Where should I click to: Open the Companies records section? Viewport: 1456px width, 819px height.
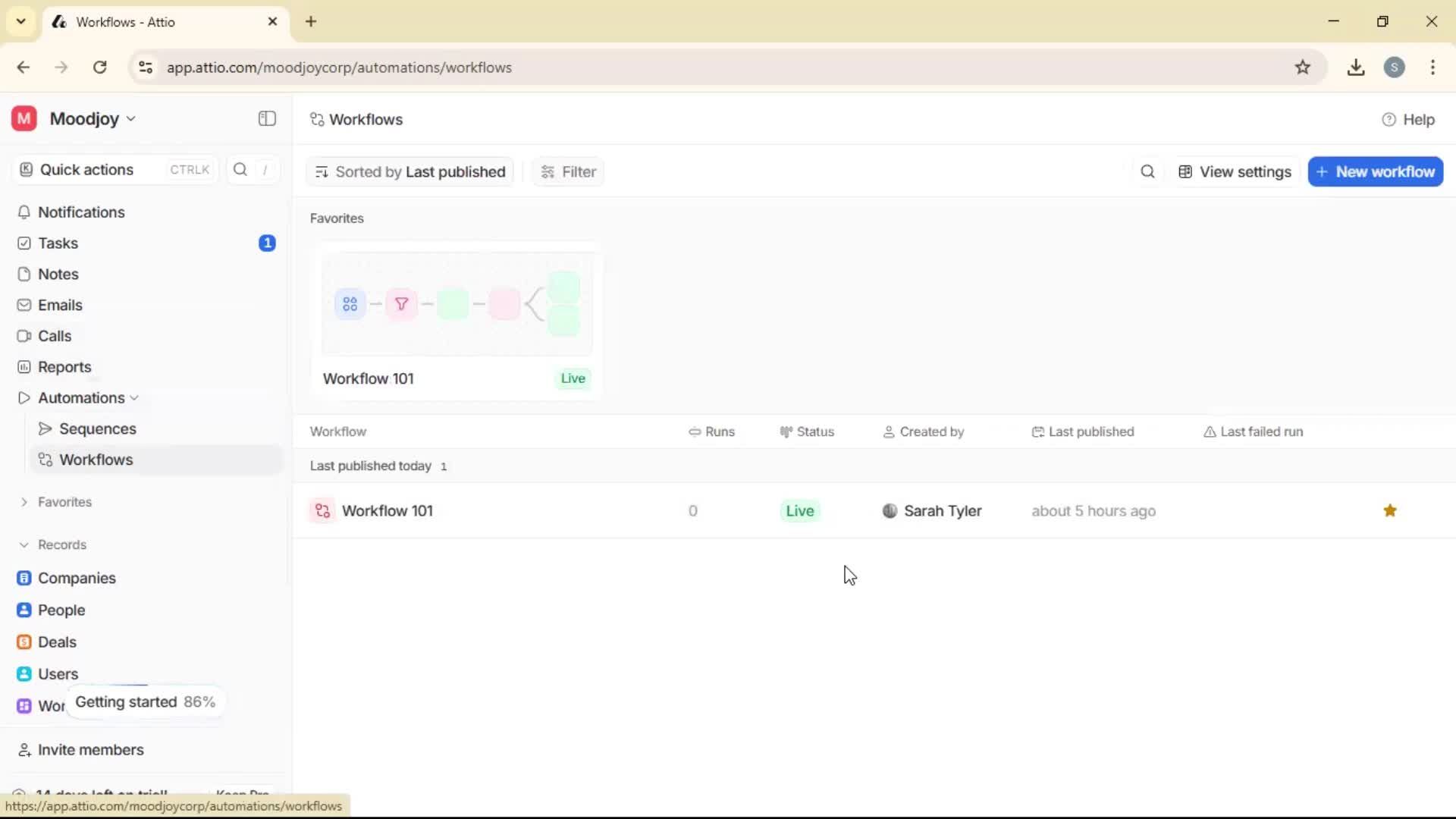(x=76, y=578)
